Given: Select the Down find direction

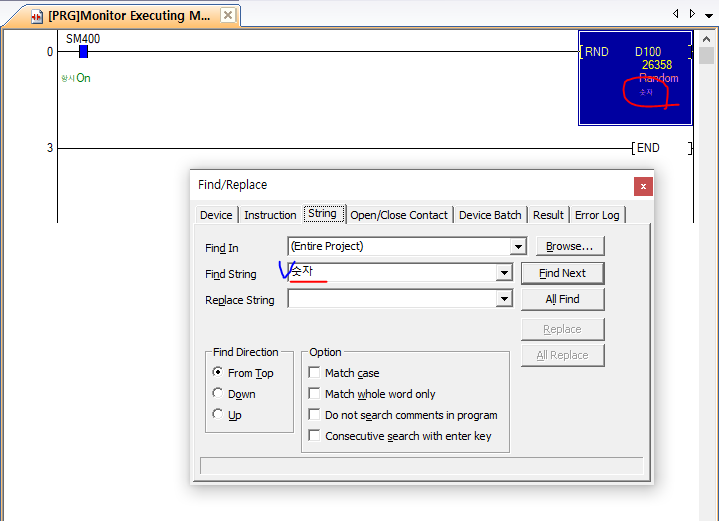Looking at the screenshot, I should click(x=218, y=393).
